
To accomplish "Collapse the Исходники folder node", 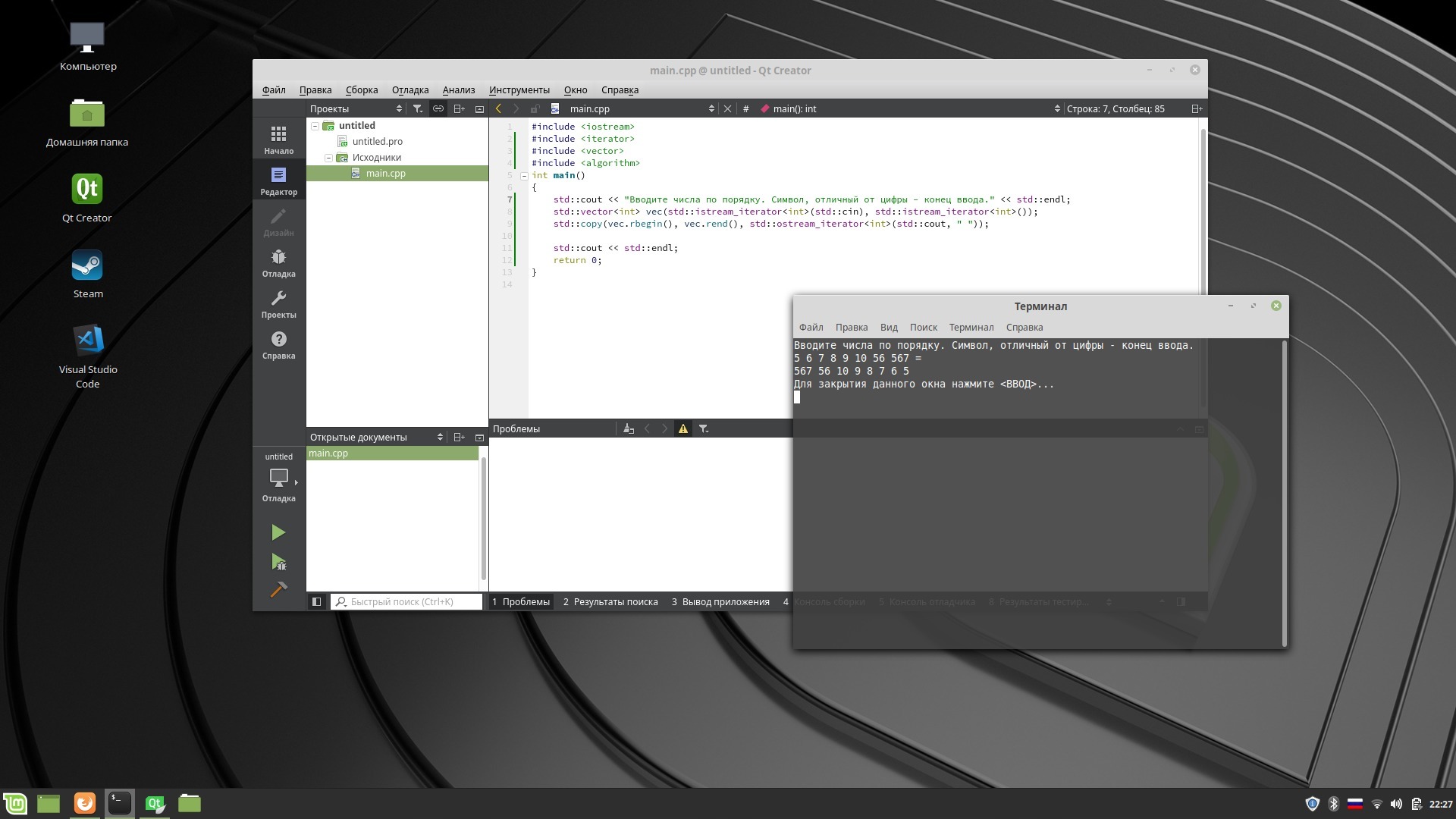I will click(328, 158).
